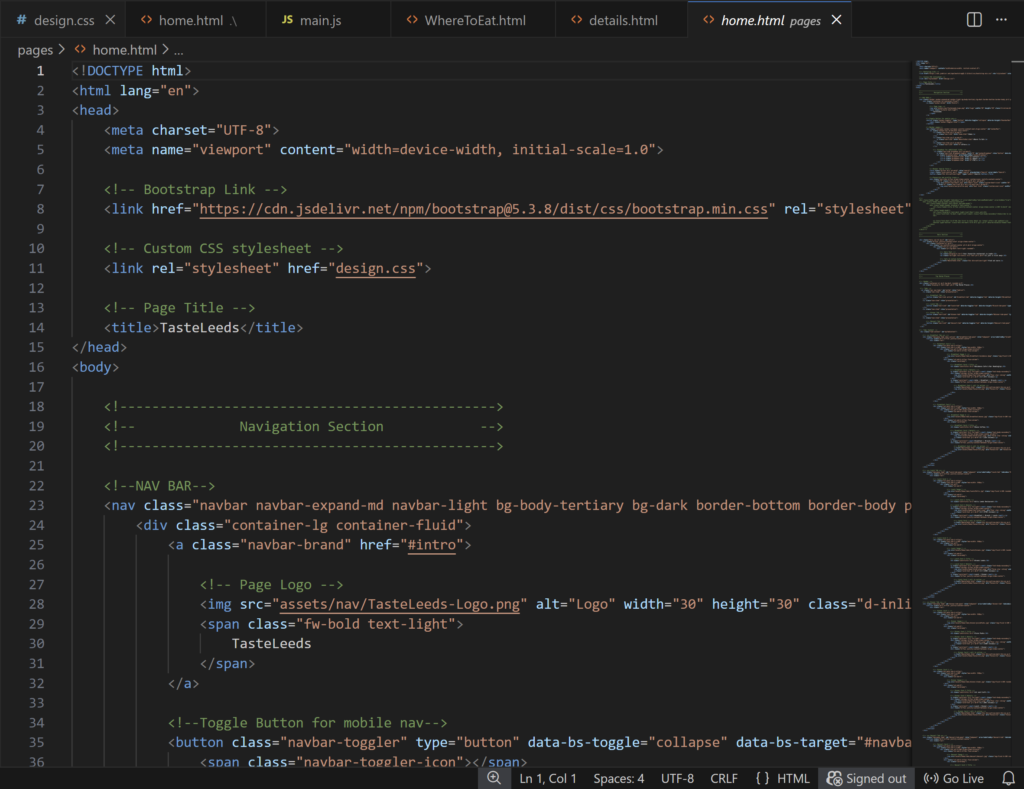Click the zoom magnifier icon in status bar
The height and width of the screenshot is (789, 1024).
tap(493, 778)
